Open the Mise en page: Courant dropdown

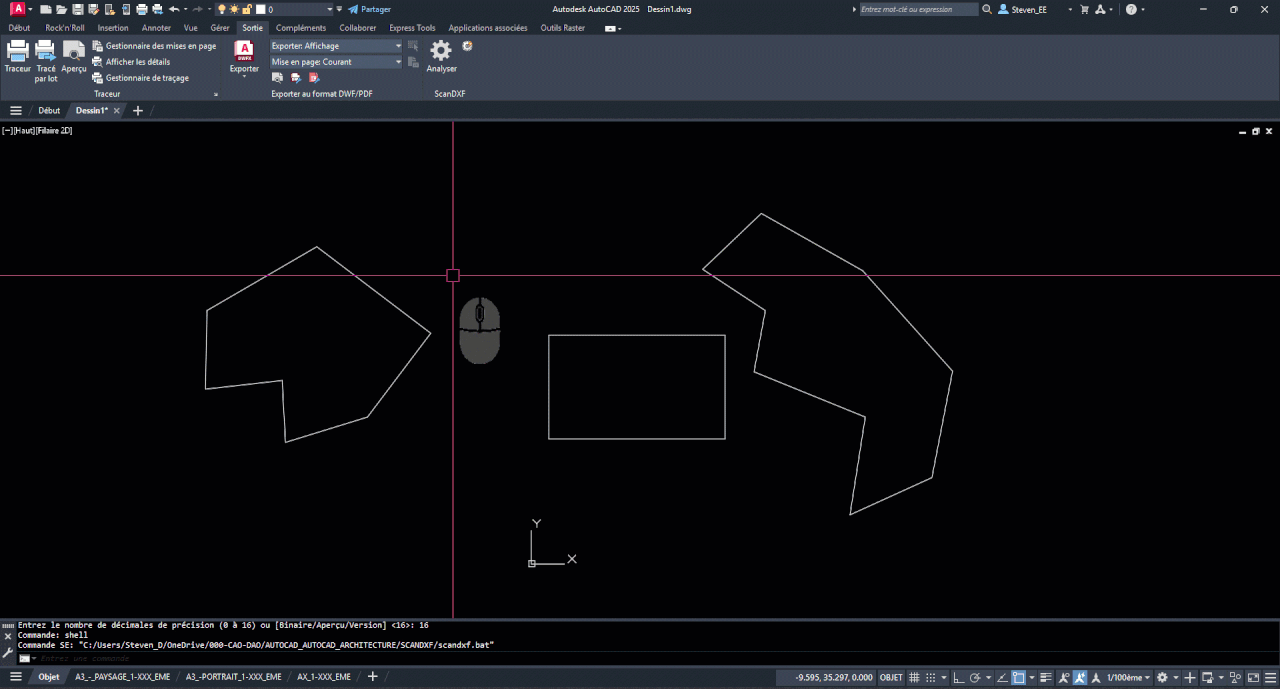(336, 62)
